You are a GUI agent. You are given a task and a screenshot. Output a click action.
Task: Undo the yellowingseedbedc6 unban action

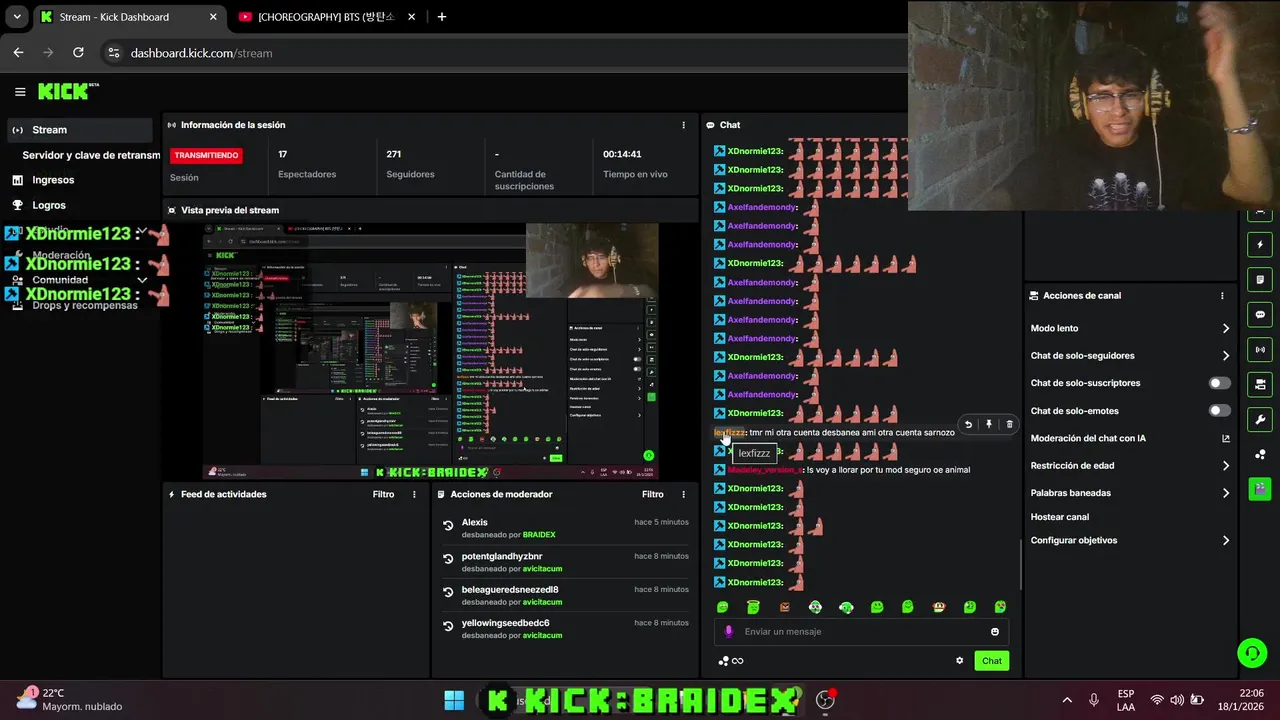(x=449, y=625)
